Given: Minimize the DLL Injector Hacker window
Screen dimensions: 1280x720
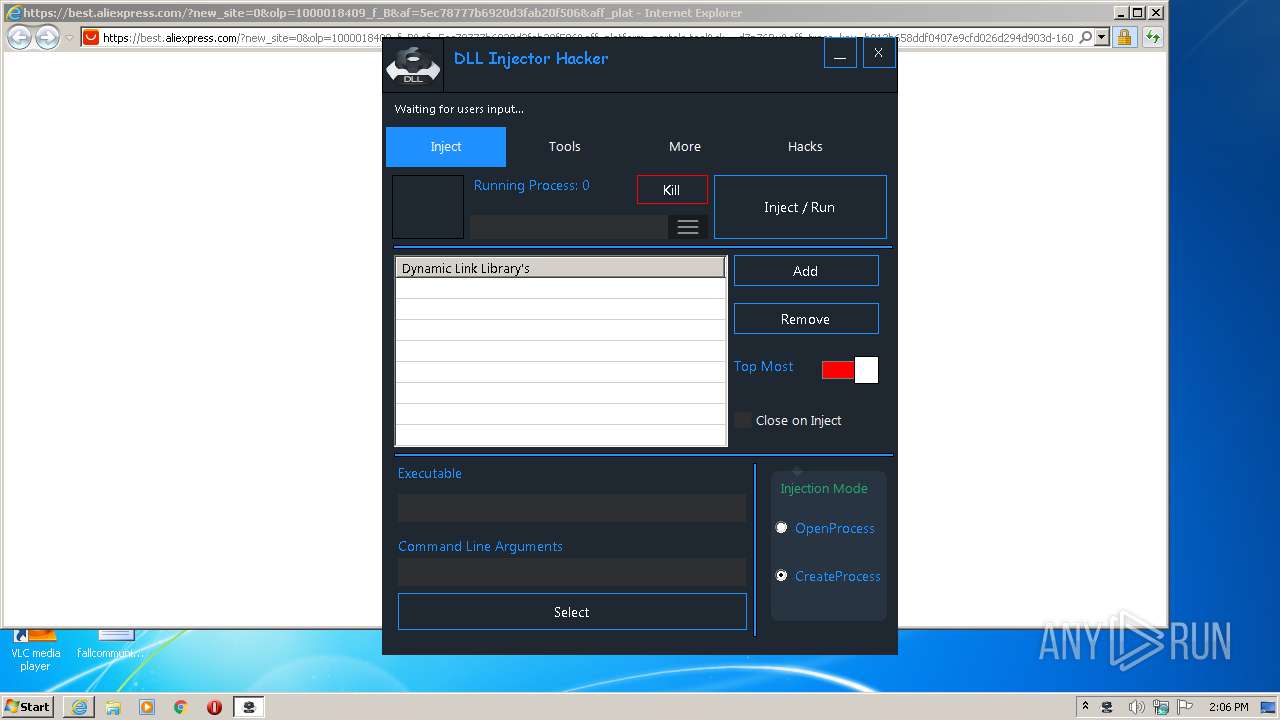Looking at the screenshot, I should pyautogui.click(x=840, y=54).
